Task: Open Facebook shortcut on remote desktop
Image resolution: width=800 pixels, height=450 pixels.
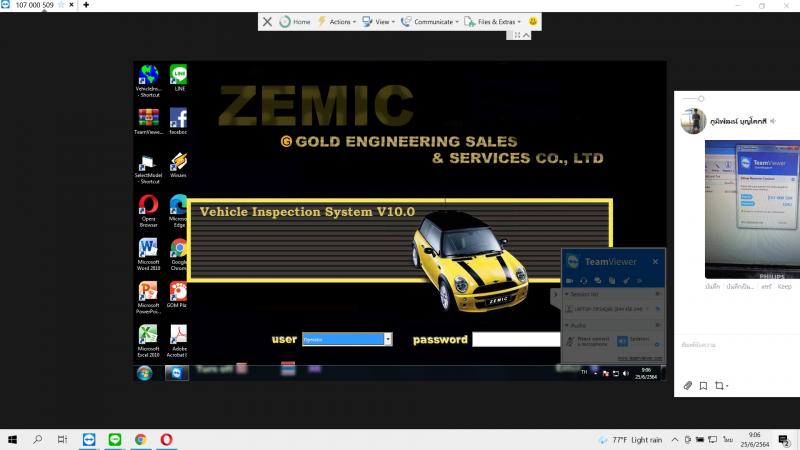Action: (178, 121)
